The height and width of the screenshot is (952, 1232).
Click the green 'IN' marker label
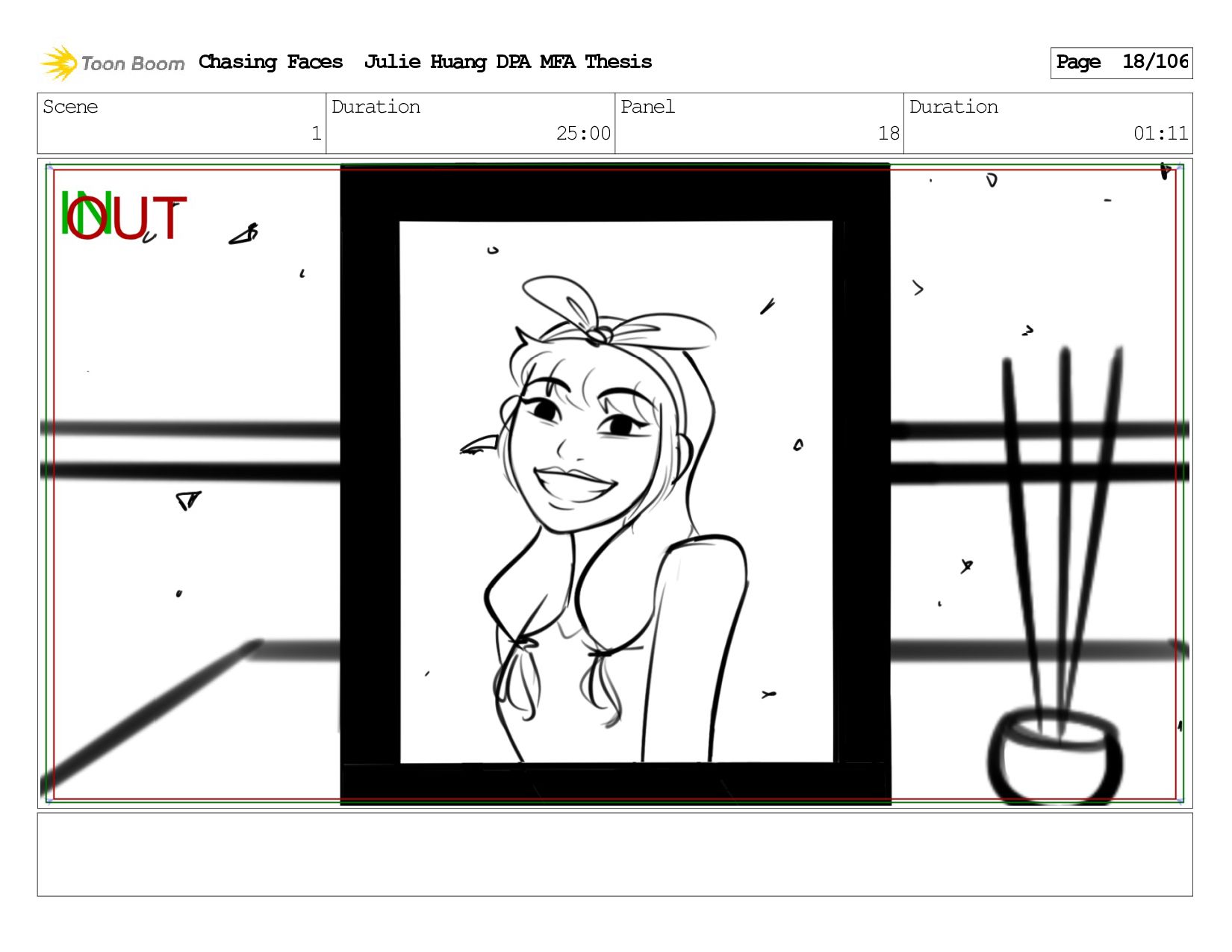[x=85, y=214]
